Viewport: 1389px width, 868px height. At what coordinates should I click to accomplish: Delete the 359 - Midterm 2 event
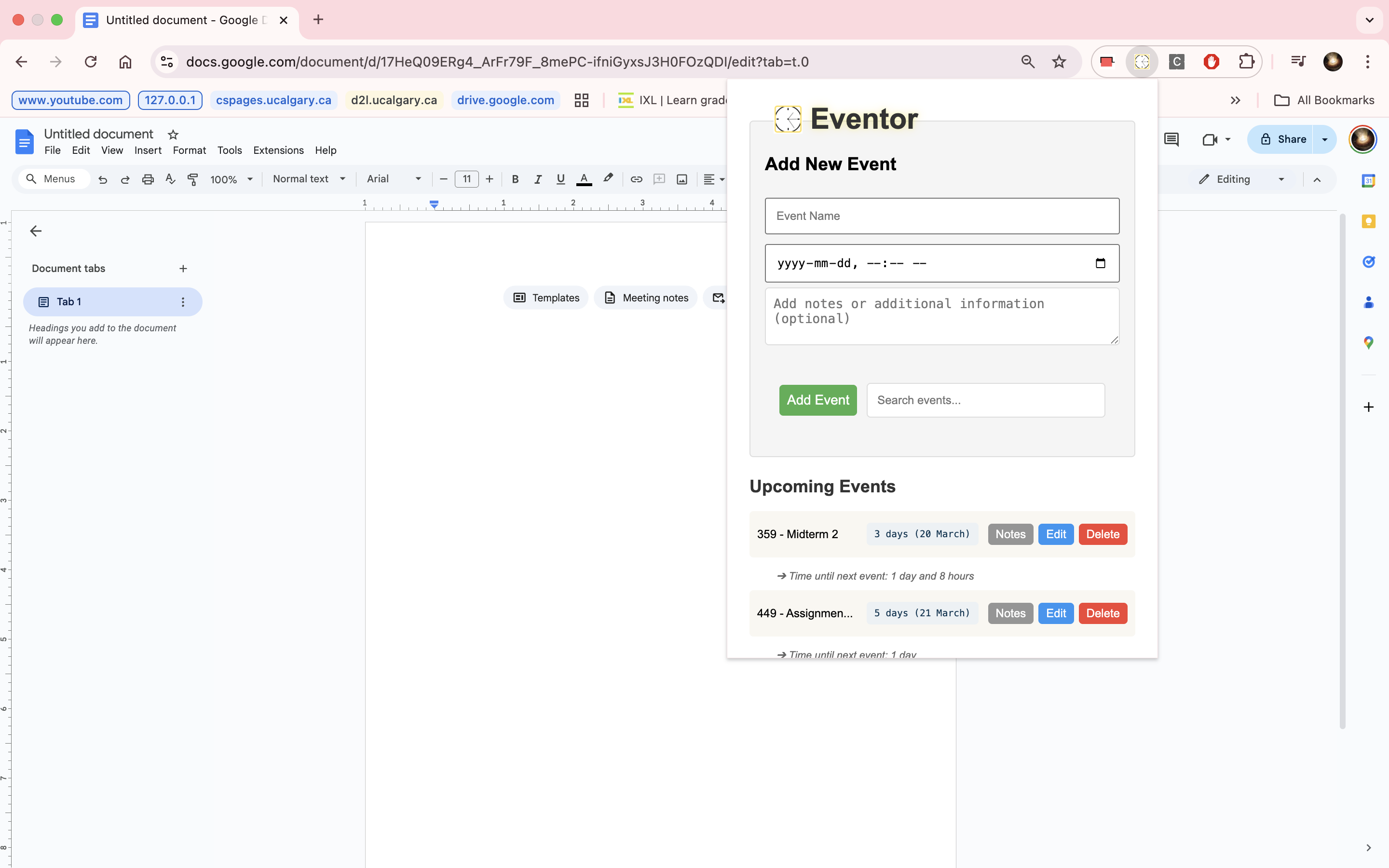(x=1102, y=534)
